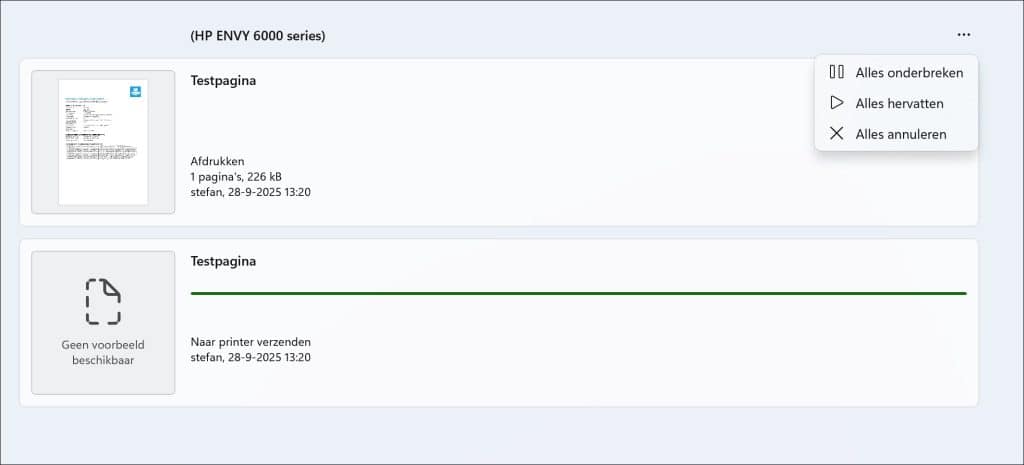Click the 'Naar printer verzenden' status text
Viewport: 1024px width, 465px height.
251,342
